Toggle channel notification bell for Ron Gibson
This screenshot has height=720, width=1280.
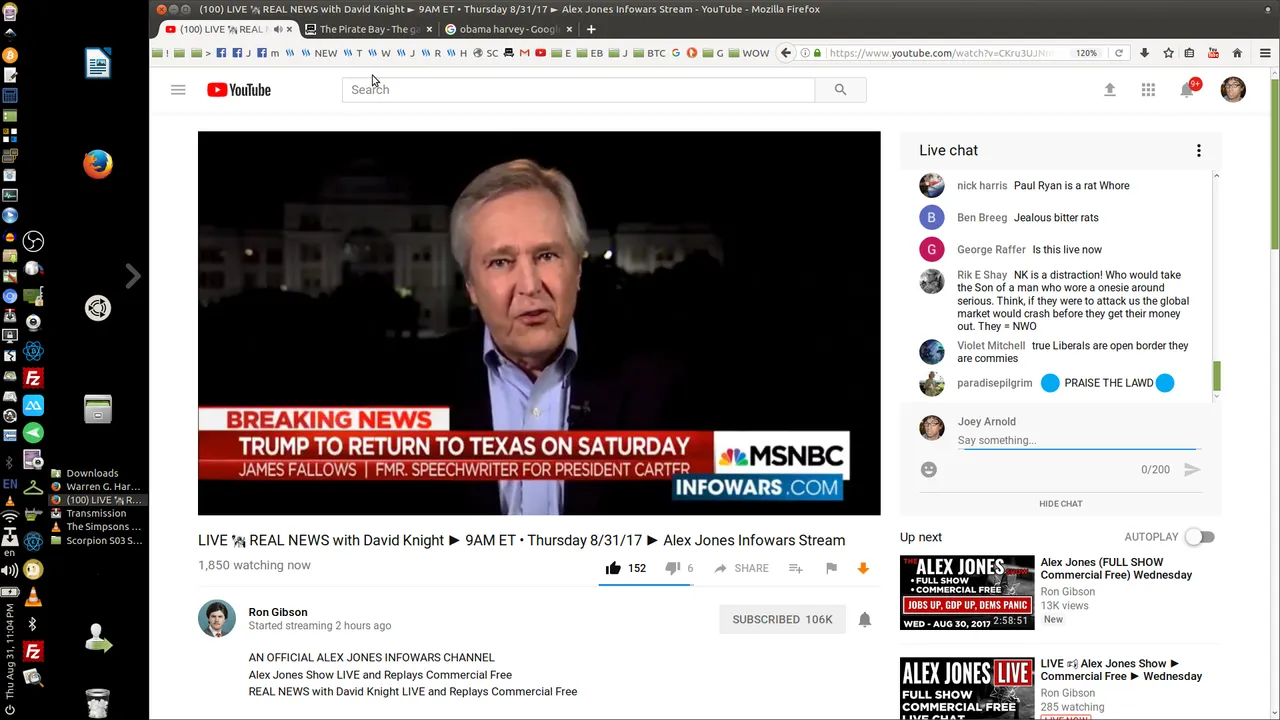pyautogui.click(x=865, y=619)
